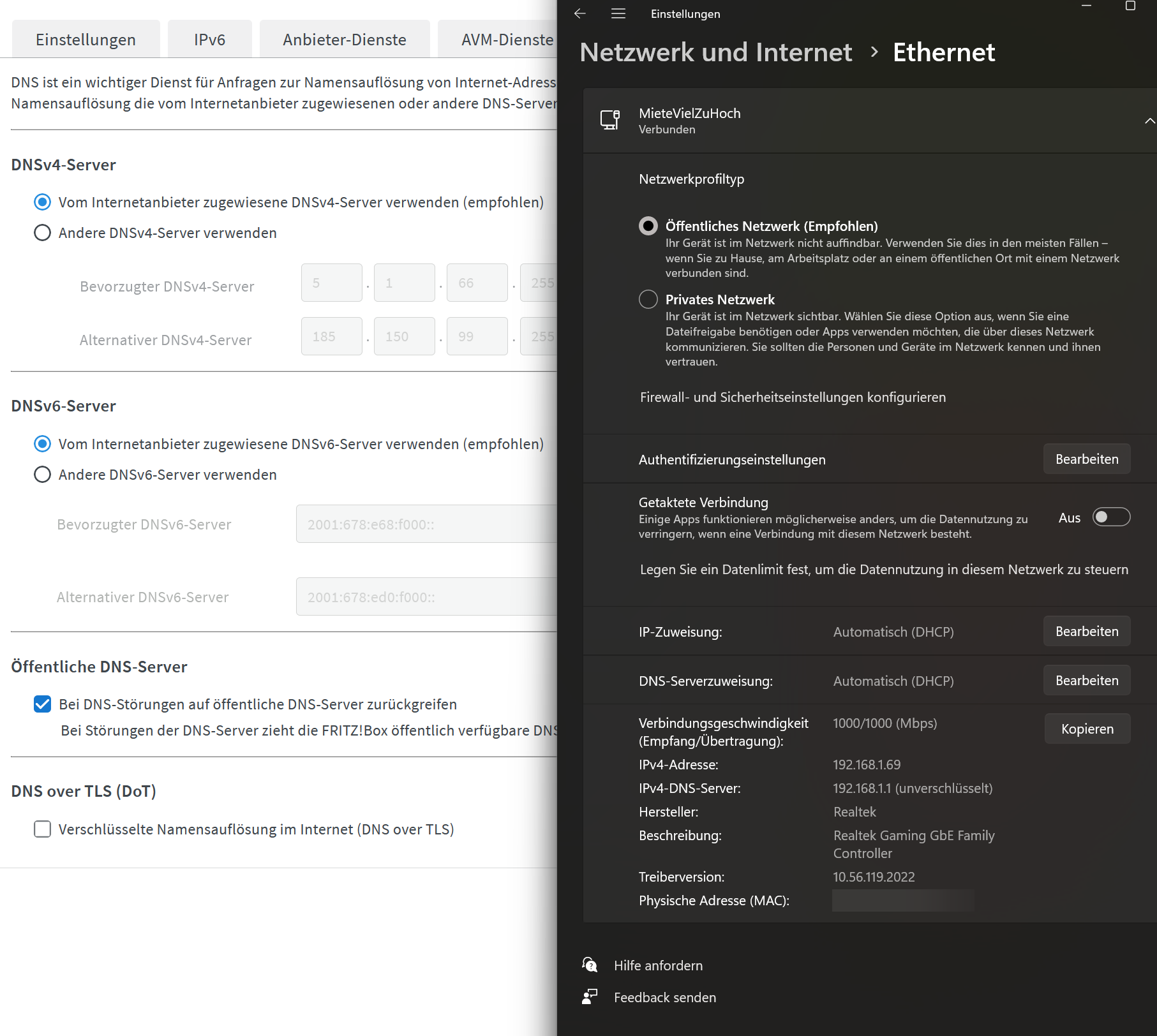Open Firewall- und Sicherheitseinstellungen konfigurieren link
This screenshot has width=1157, height=1036.
tap(793, 397)
